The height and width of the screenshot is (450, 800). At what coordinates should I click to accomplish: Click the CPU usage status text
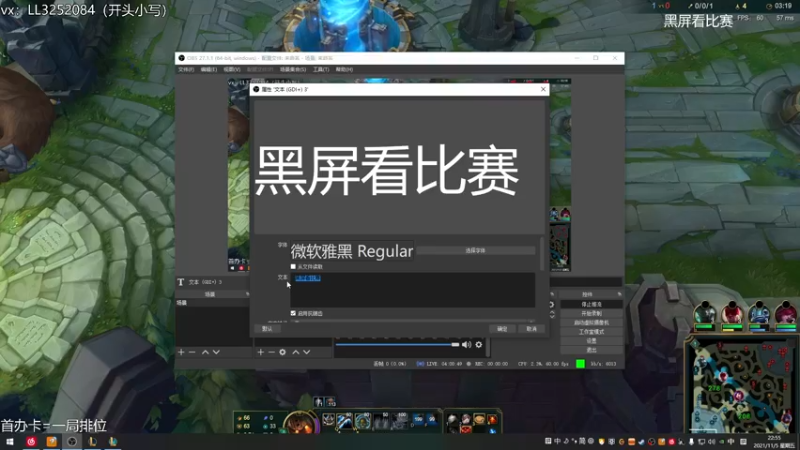[543, 364]
